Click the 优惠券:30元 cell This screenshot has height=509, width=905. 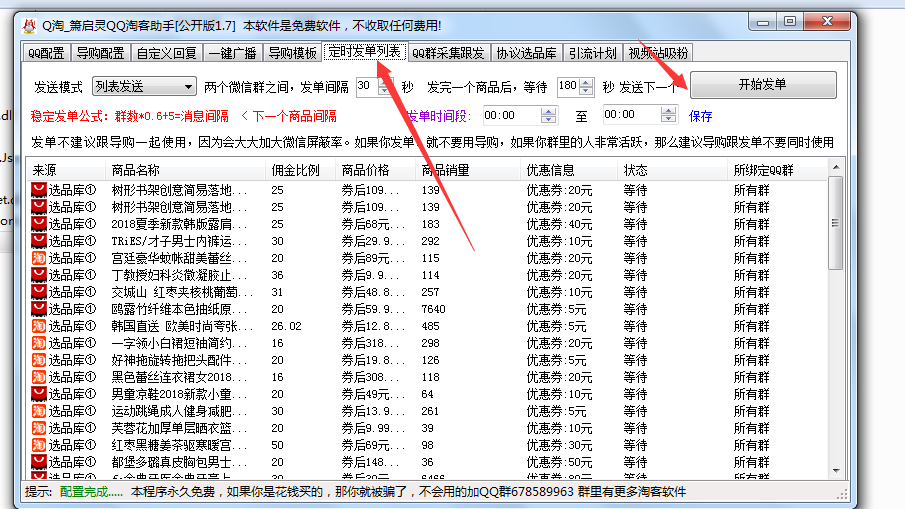(x=559, y=446)
